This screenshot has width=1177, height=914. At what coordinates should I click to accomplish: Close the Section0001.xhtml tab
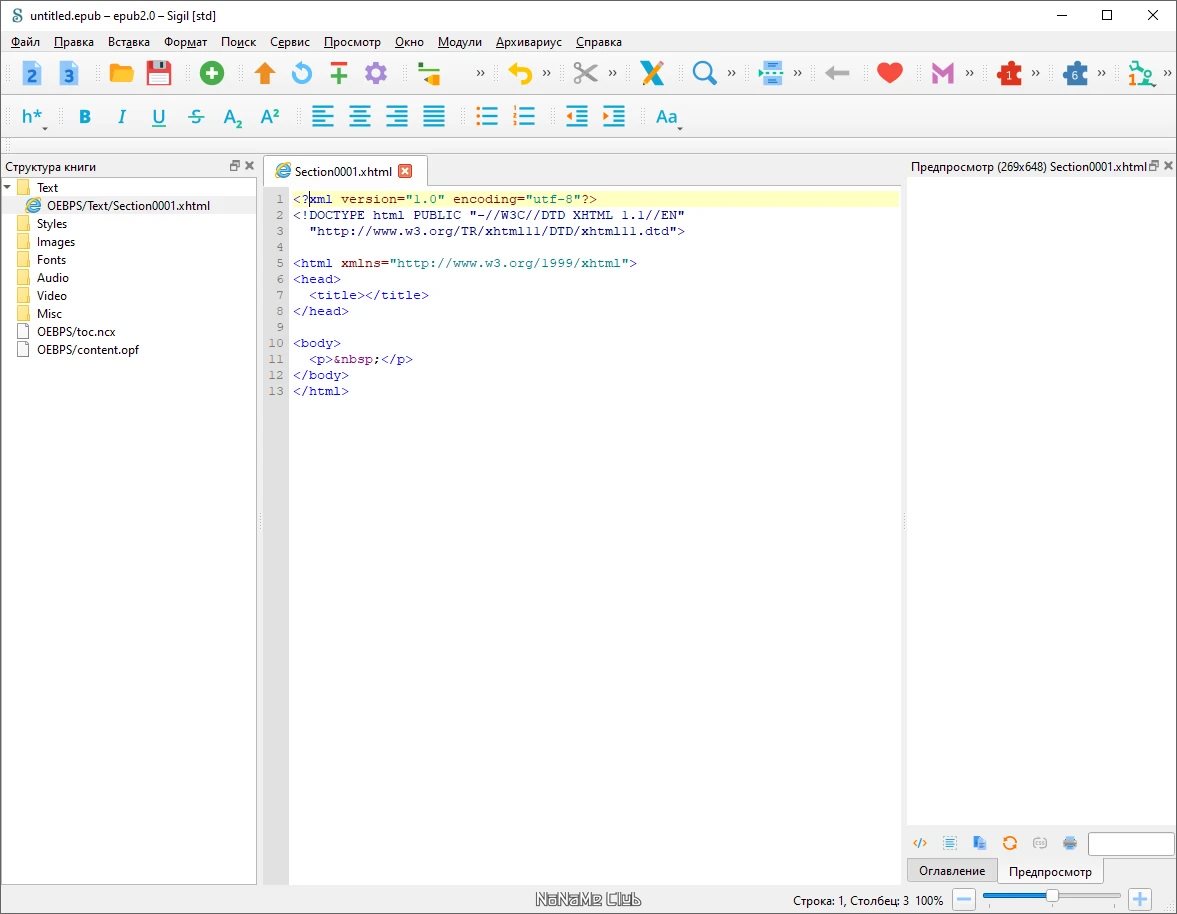click(405, 171)
